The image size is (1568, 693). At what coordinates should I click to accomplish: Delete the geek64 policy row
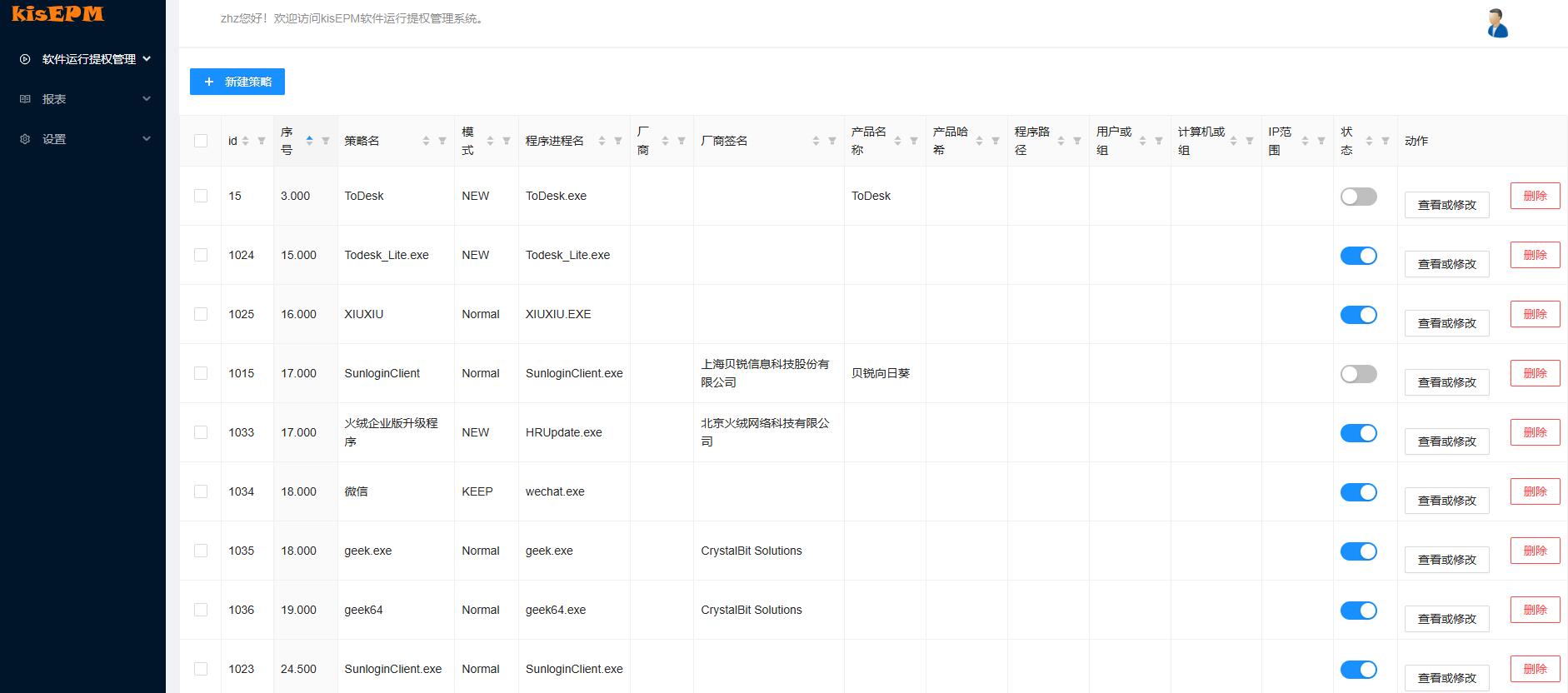pyautogui.click(x=1535, y=610)
